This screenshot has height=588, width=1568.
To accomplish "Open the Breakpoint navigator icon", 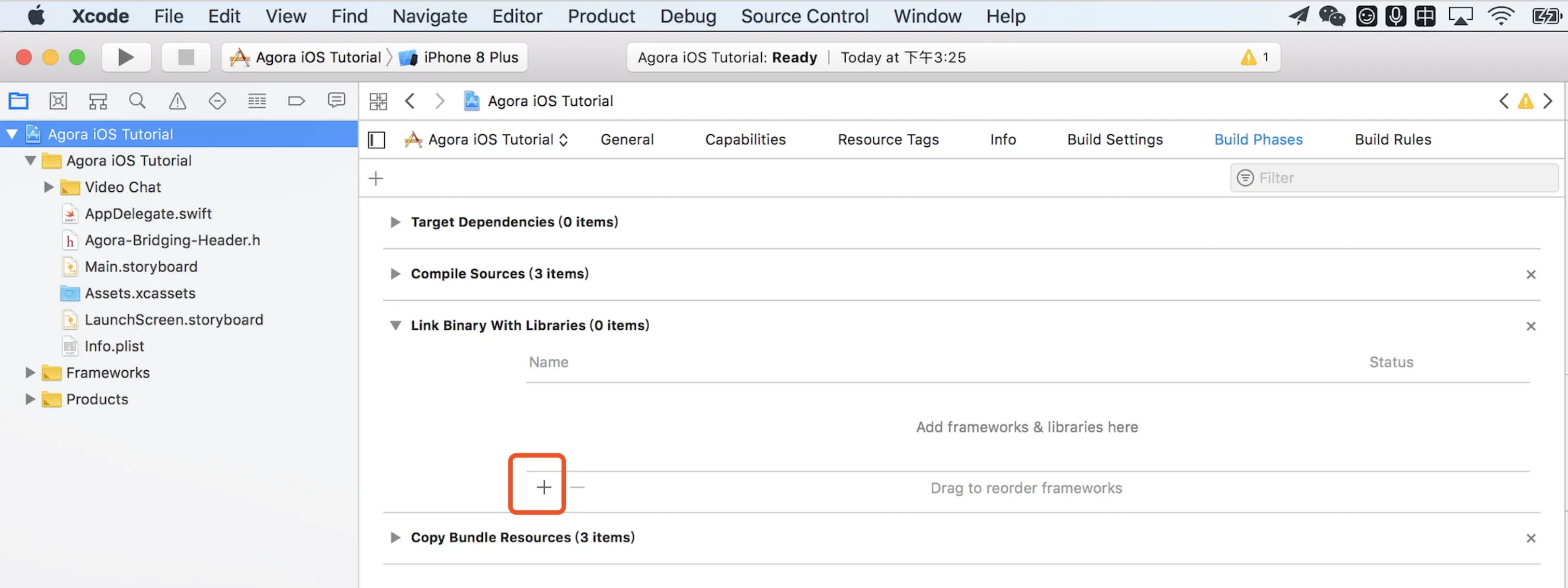I will click(x=297, y=101).
